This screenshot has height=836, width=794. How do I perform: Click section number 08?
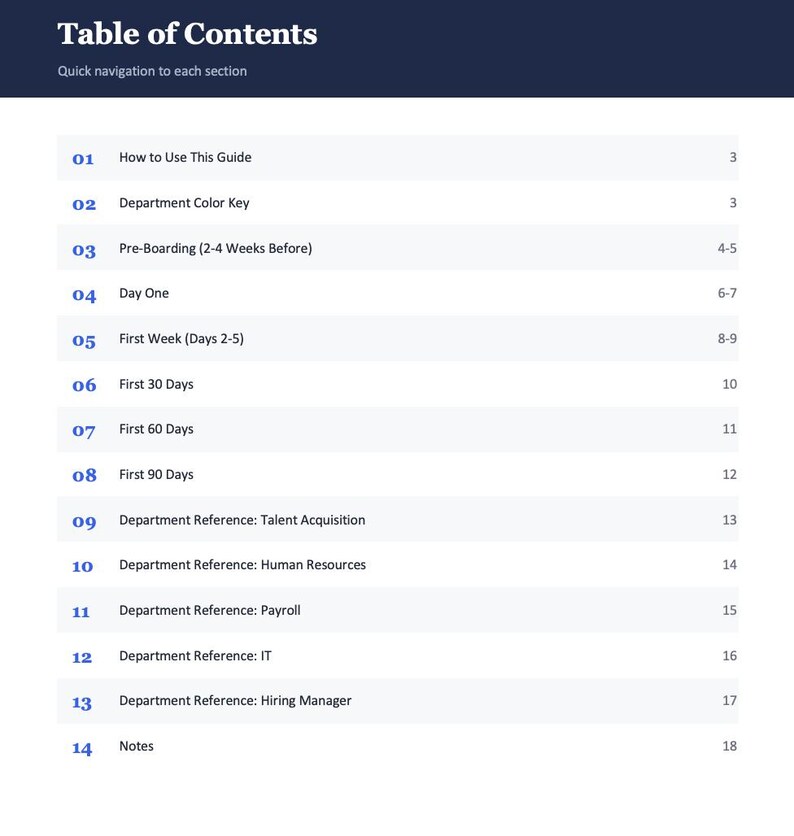coord(84,475)
